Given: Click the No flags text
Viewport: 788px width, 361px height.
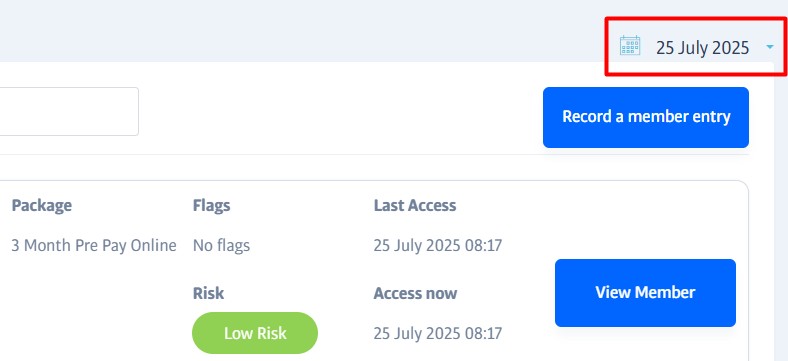Looking at the screenshot, I should tap(221, 245).
